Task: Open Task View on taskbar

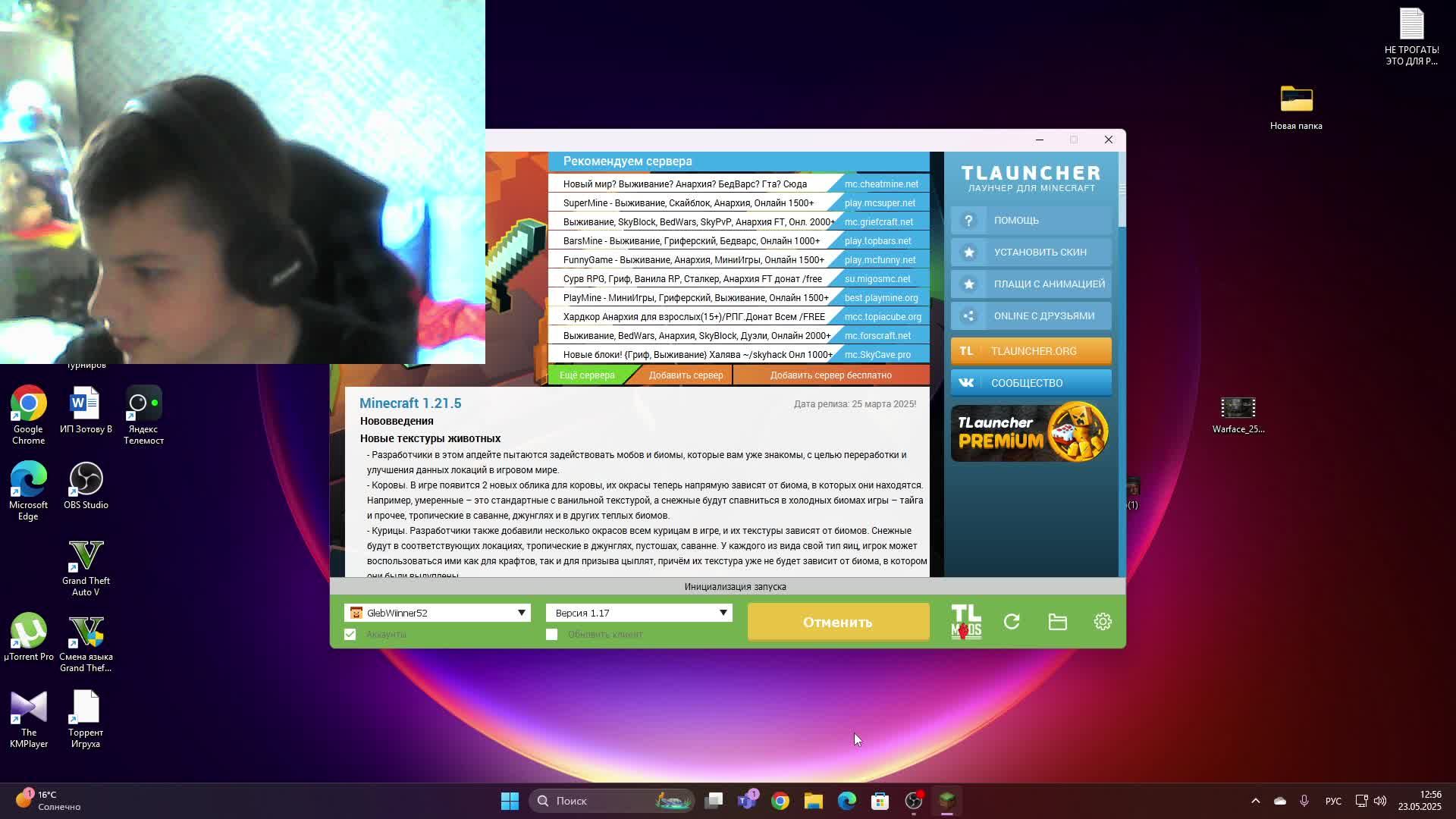Action: click(714, 801)
